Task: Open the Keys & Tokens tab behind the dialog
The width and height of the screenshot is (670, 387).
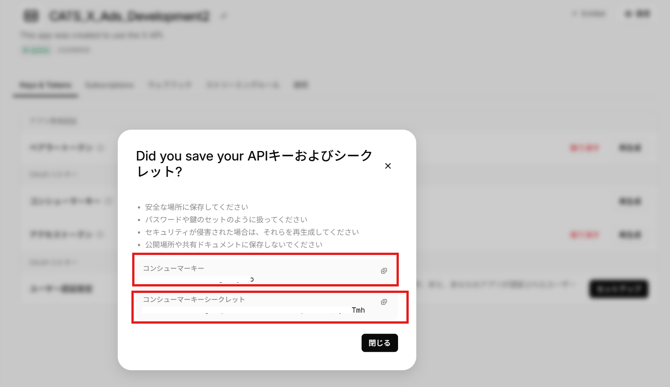Action: [45, 85]
